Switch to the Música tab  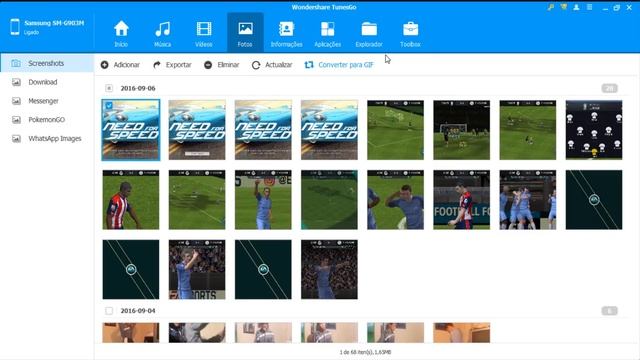tap(162, 33)
